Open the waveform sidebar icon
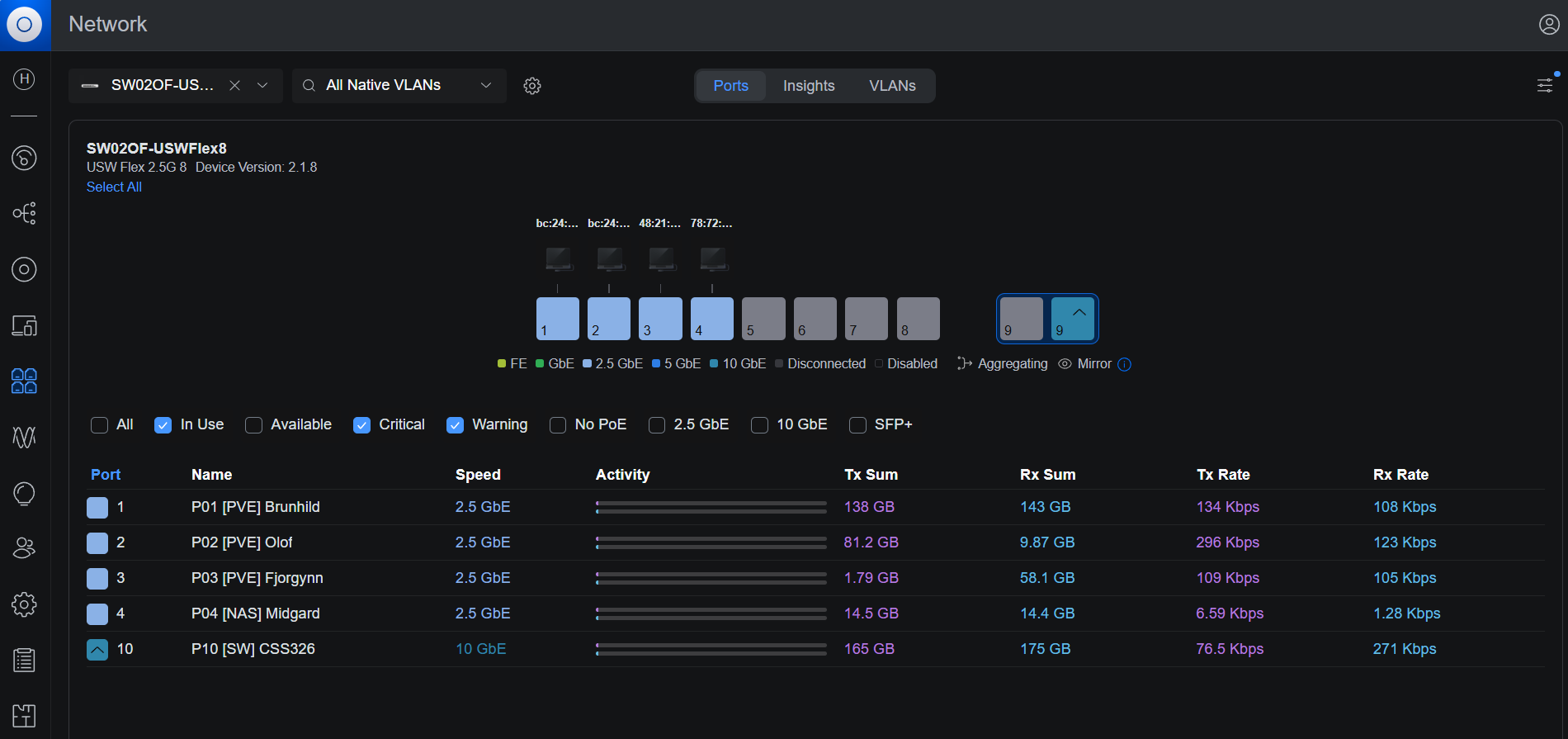The height and width of the screenshot is (739, 1568). pos(24,437)
